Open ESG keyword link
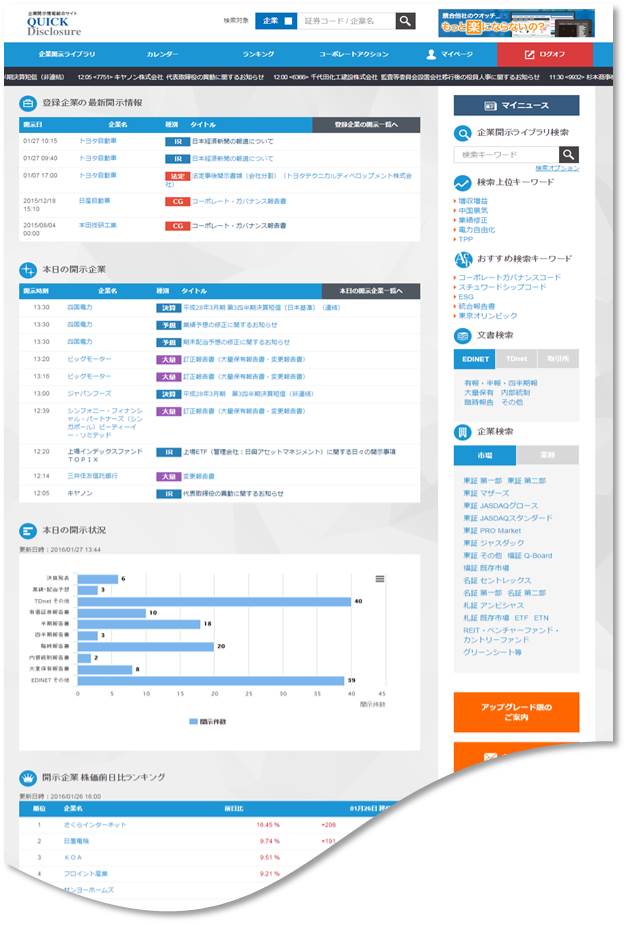 [466, 297]
